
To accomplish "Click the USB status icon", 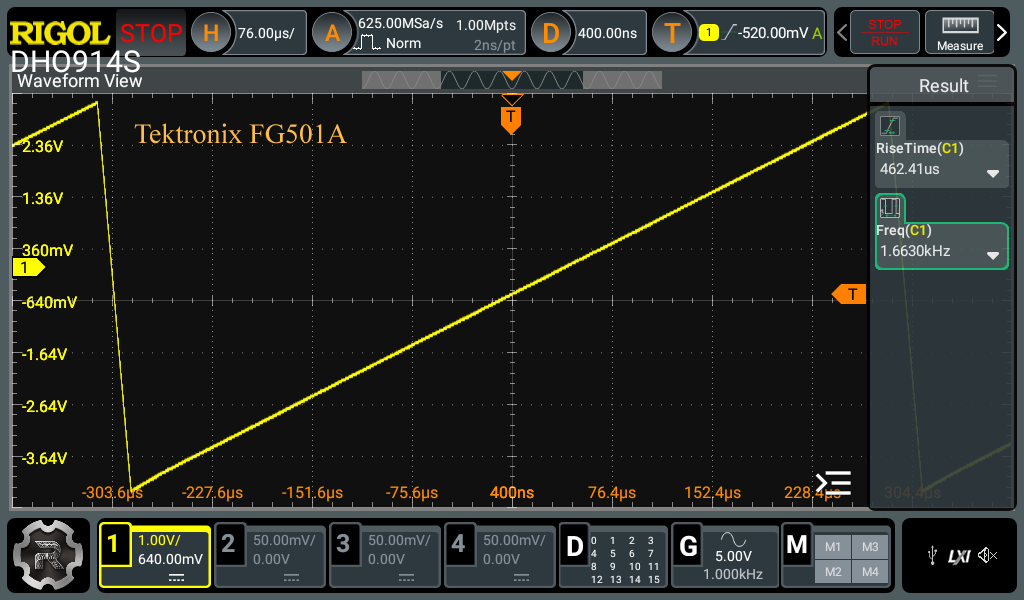I will (x=932, y=556).
